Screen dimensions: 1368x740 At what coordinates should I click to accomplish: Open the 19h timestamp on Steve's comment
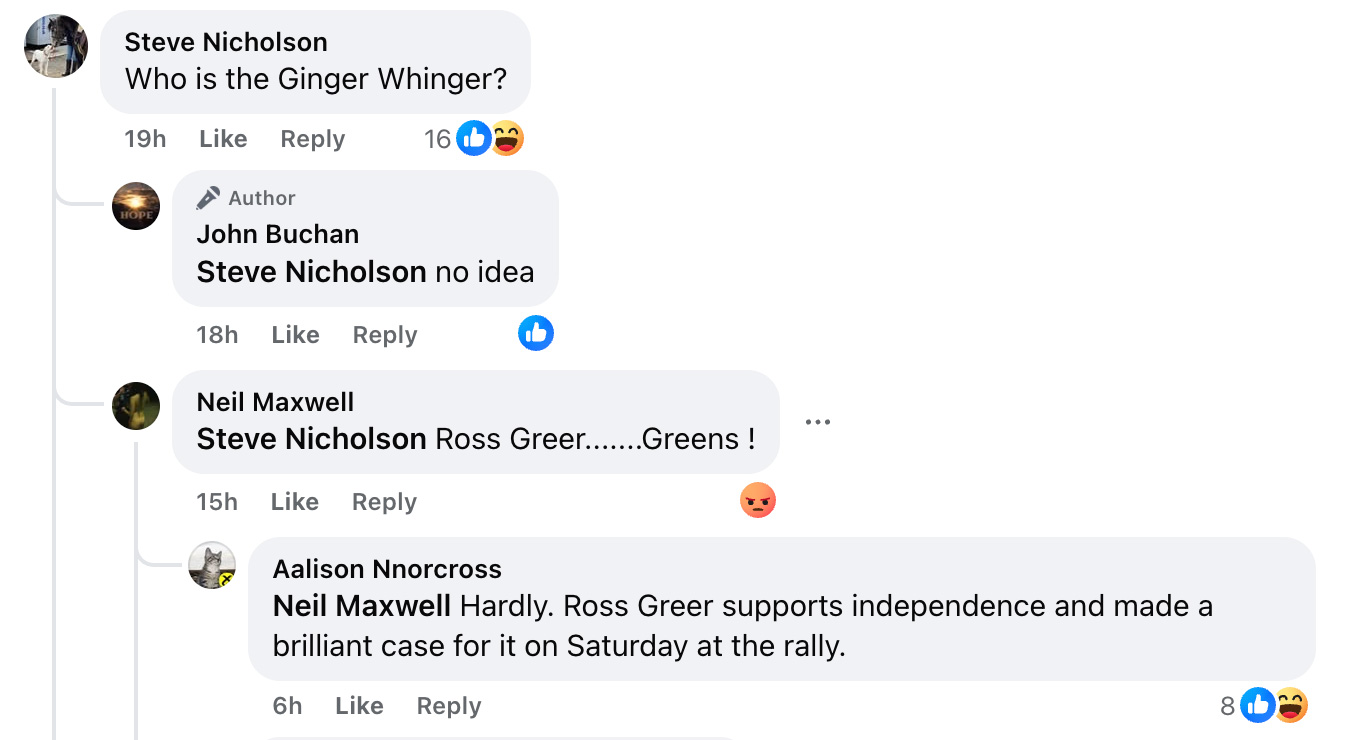[x=145, y=139]
